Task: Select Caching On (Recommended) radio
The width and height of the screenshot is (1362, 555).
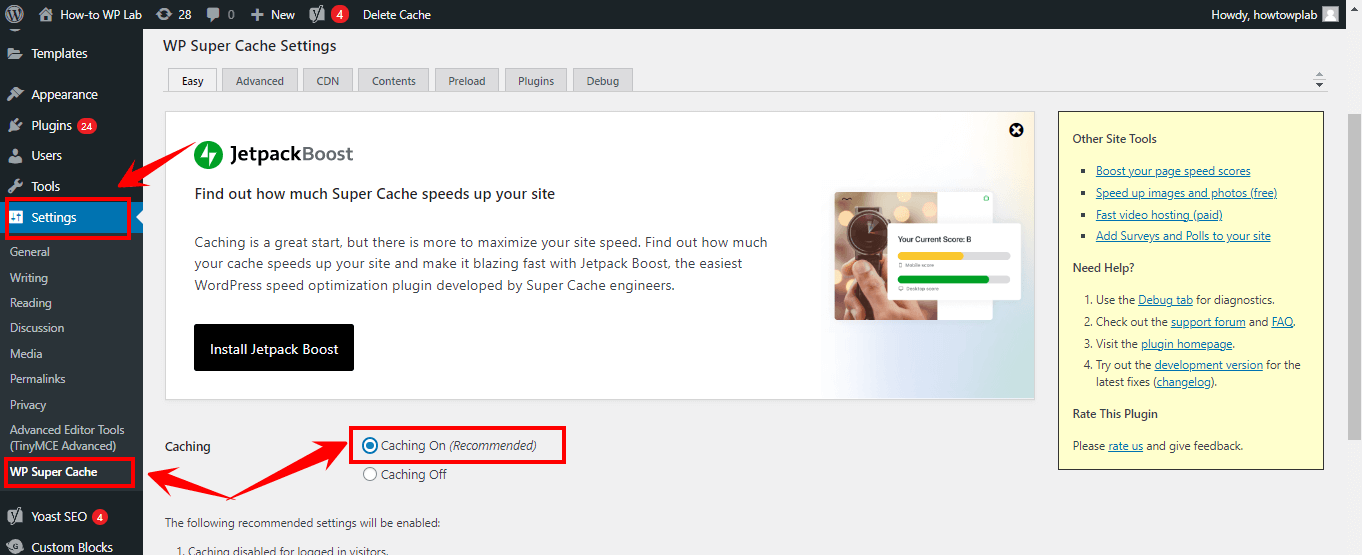Action: point(370,445)
